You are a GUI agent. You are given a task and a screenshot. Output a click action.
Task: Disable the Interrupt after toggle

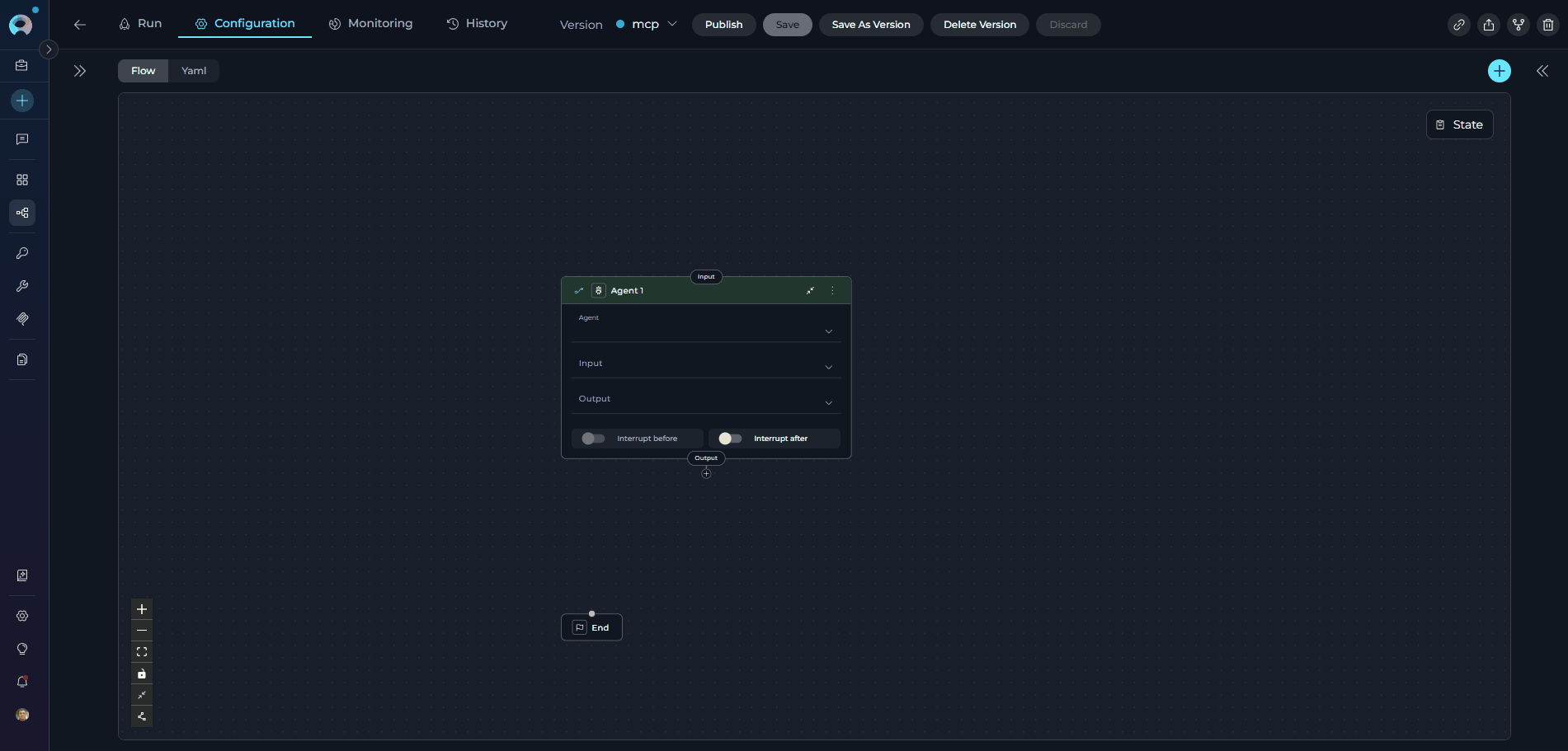(x=729, y=438)
